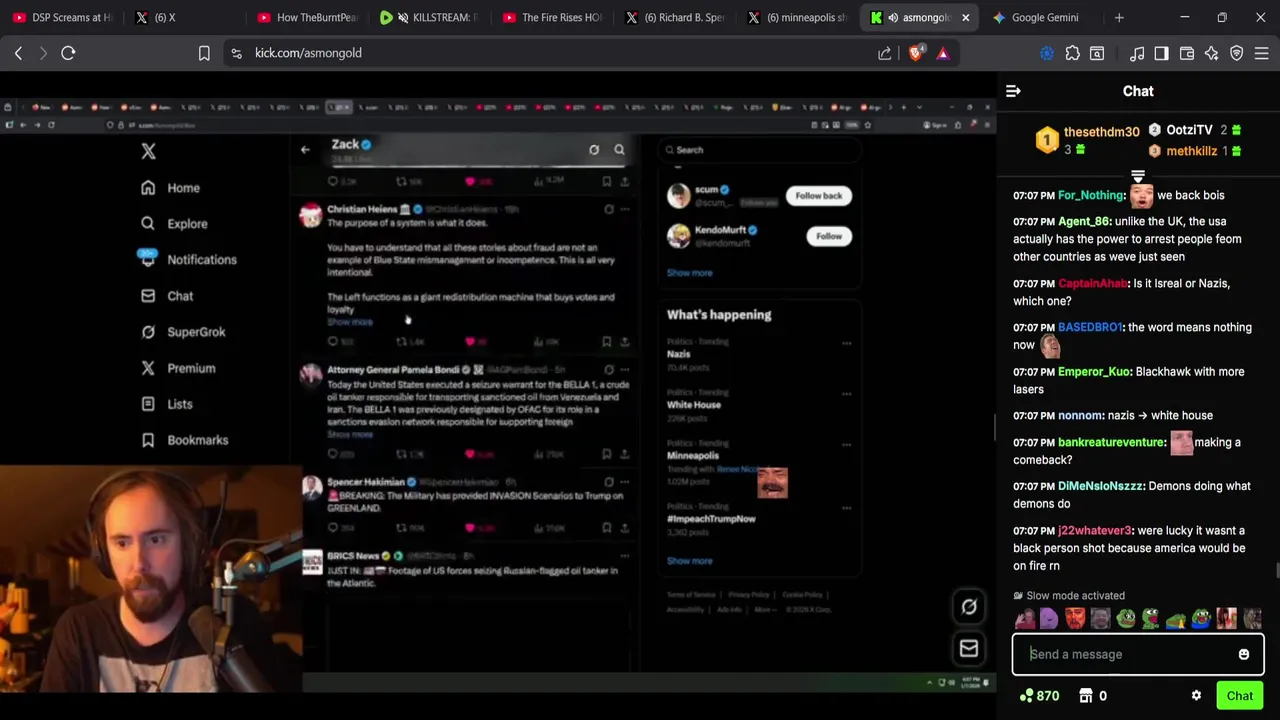1280x720 pixels.
Task: Click the circular slash icon above the envelope icon
Action: pos(969,607)
